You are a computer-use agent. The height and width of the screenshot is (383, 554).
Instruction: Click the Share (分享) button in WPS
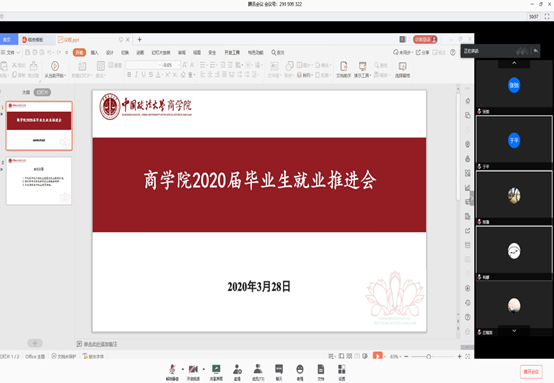click(423, 52)
